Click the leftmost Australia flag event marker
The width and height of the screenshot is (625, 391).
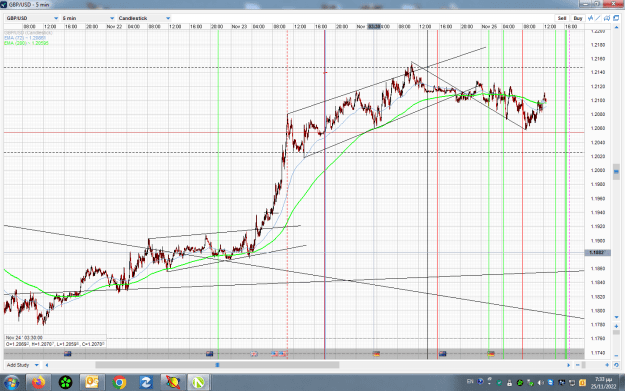68,354
